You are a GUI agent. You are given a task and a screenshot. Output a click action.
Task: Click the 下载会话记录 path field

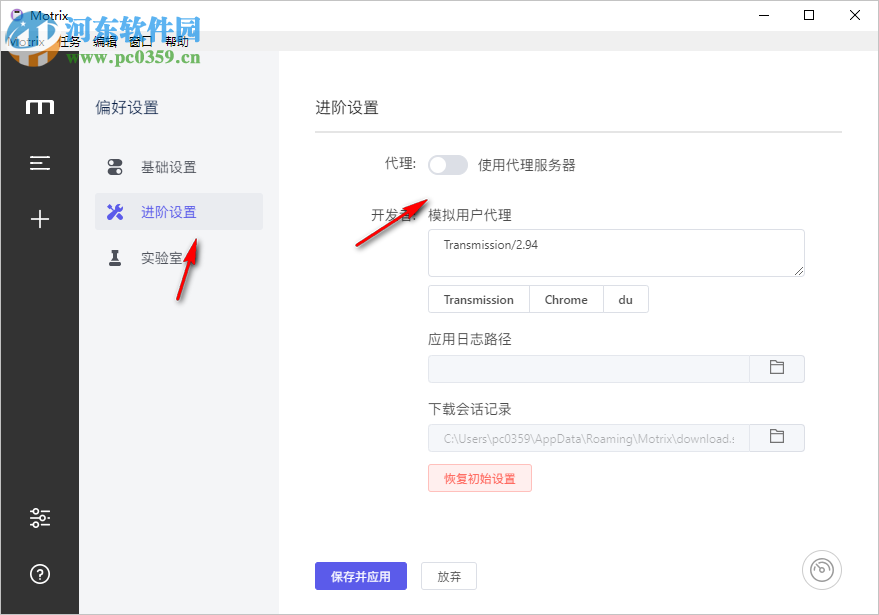(589, 437)
